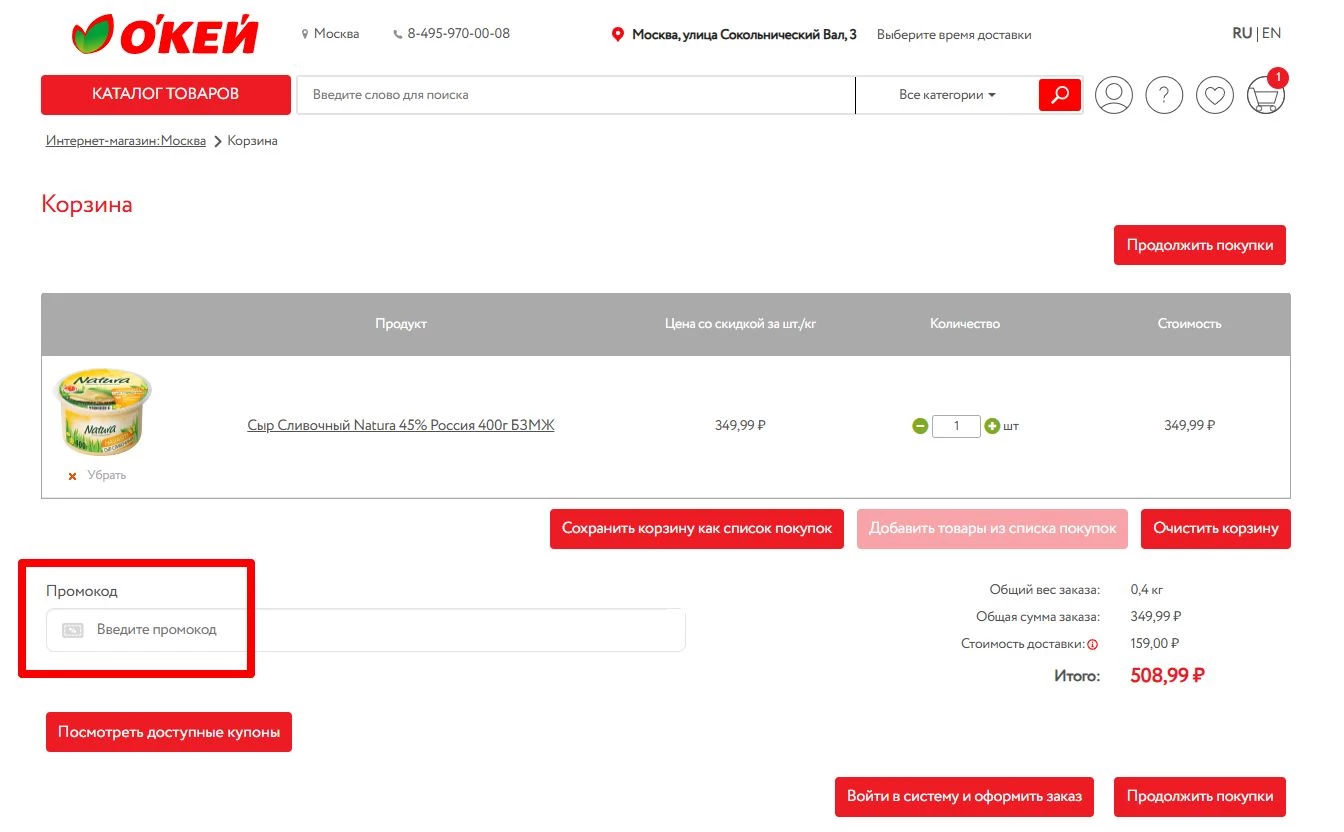Click the O'KEY logo
This screenshot has width=1344, height=832.
(165, 35)
